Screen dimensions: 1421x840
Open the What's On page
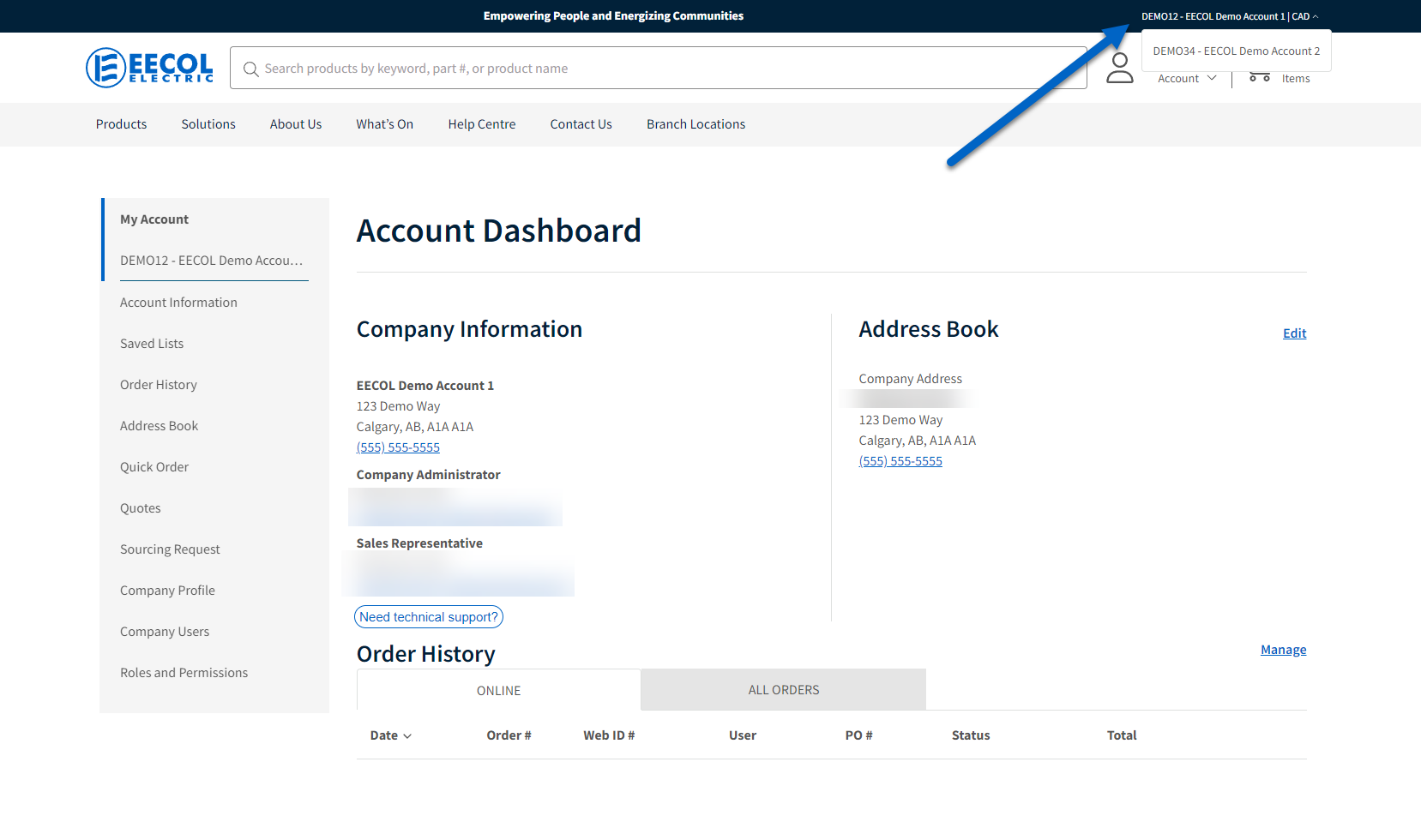385,124
